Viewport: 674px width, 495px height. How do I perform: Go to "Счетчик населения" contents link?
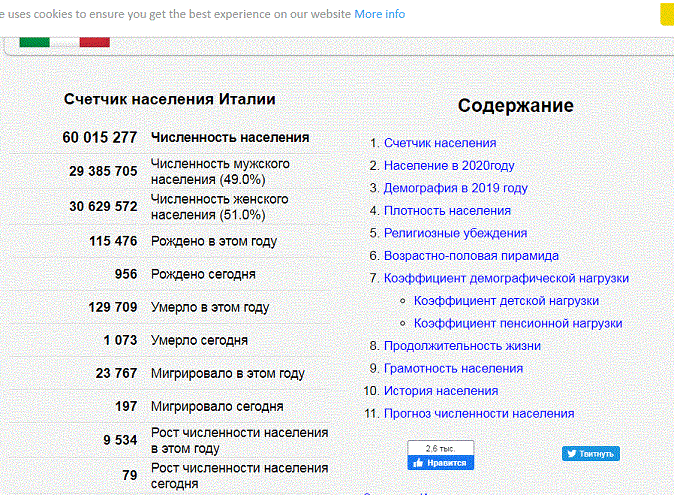[x=440, y=143]
